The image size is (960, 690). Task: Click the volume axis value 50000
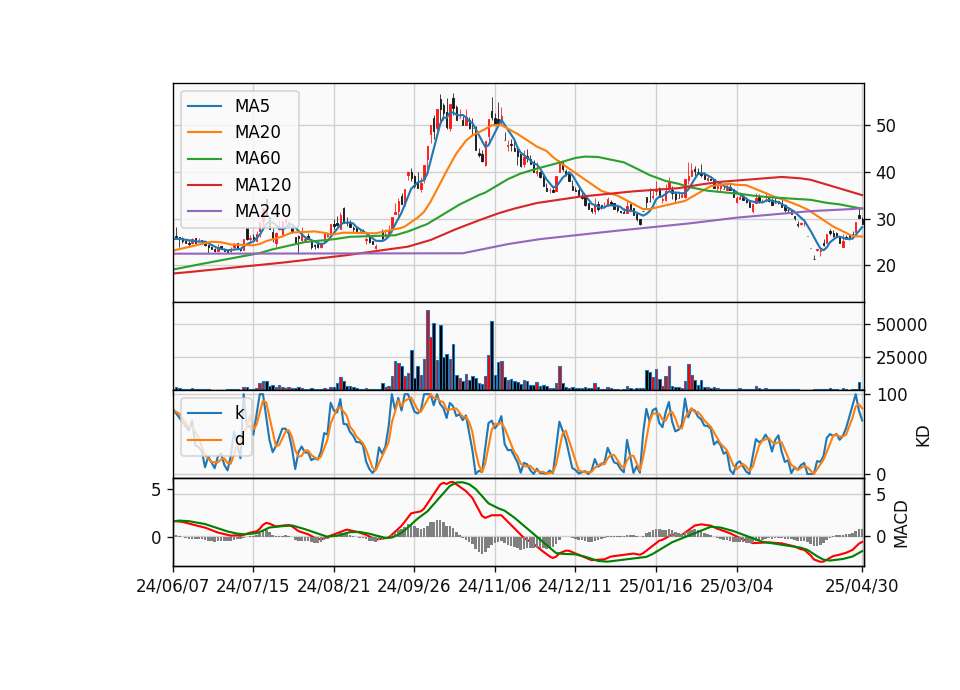point(901,325)
